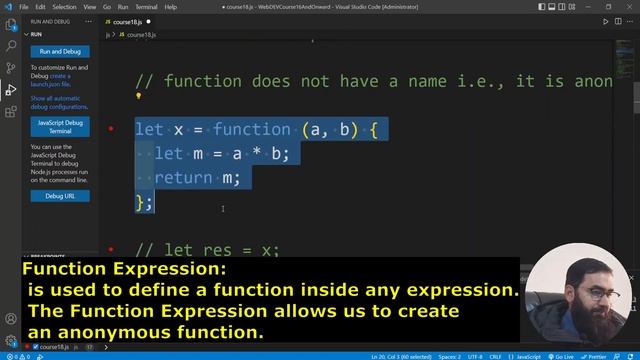Click errors and warnings status indicator
The height and width of the screenshot is (360, 640).
click(x=18, y=357)
